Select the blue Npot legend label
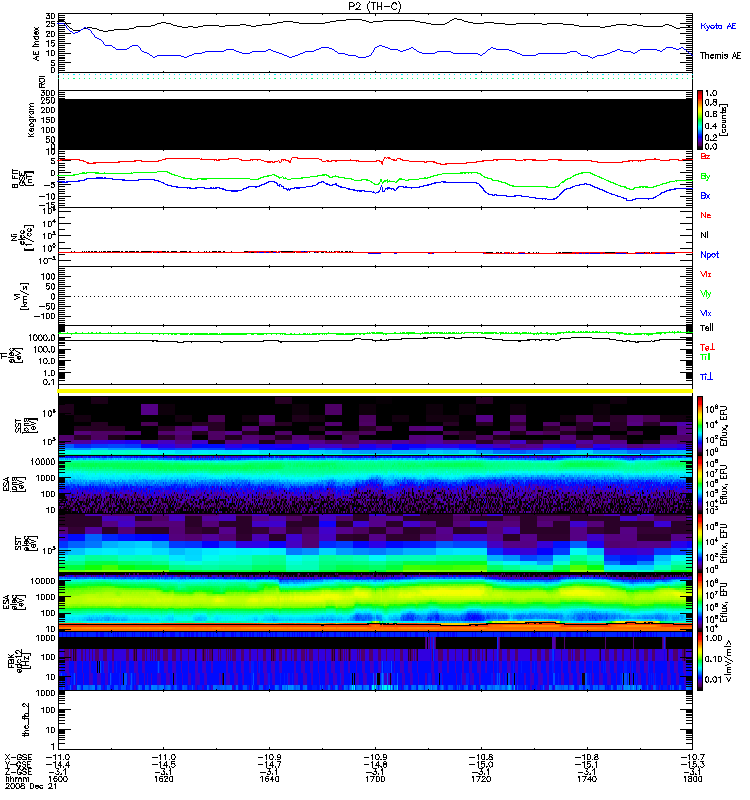The image size is (750, 800). click(709, 255)
